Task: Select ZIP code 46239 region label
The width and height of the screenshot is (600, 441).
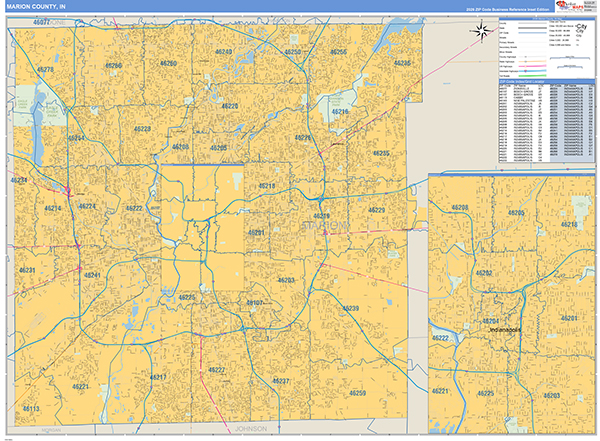Action: pyautogui.click(x=349, y=308)
